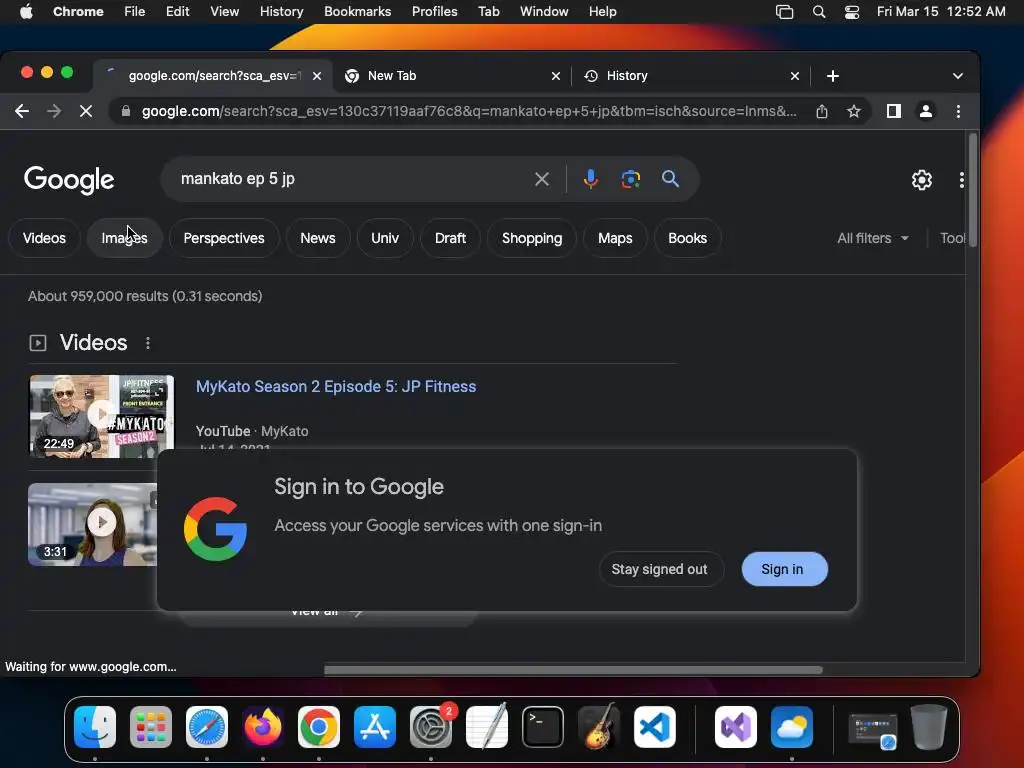Open App Store from the Dock
The height and width of the screenshot is (768, 1024).
pyautogui.click(x=375, y=727)
